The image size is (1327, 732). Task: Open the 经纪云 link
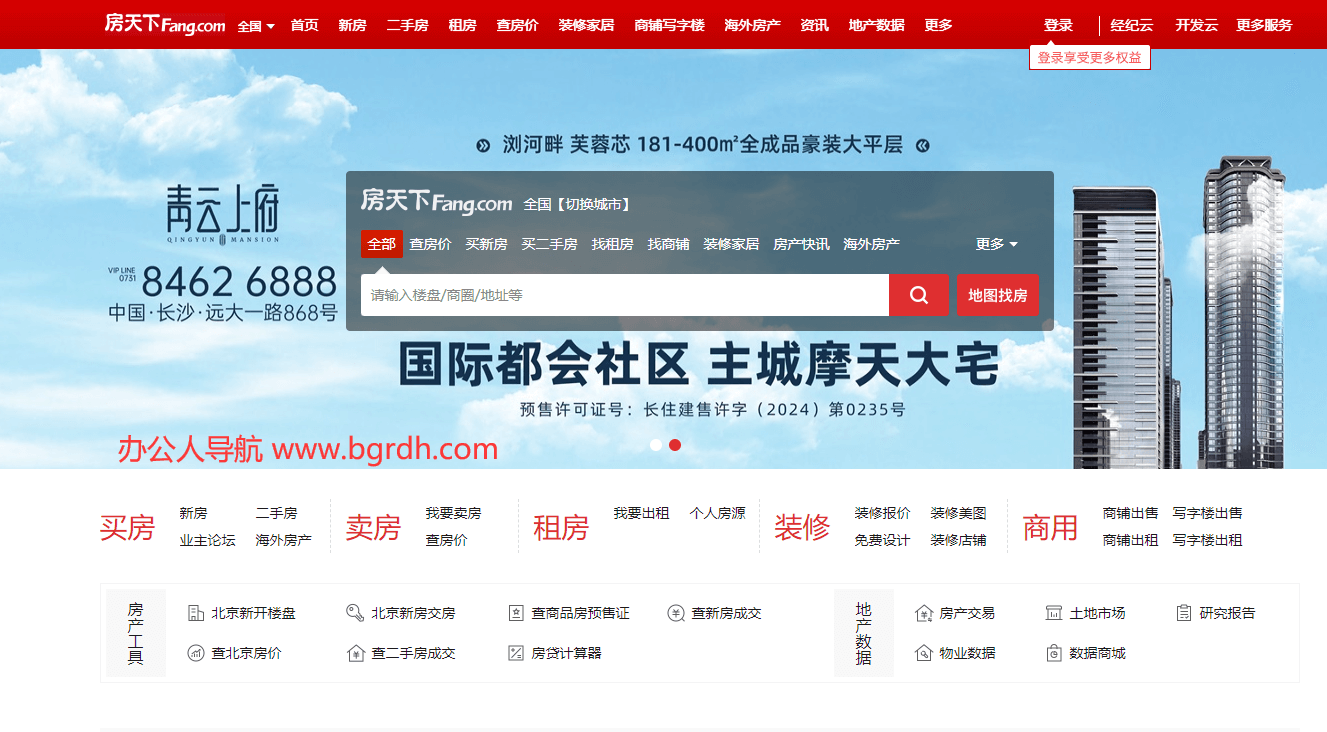tap(1131, 25)
